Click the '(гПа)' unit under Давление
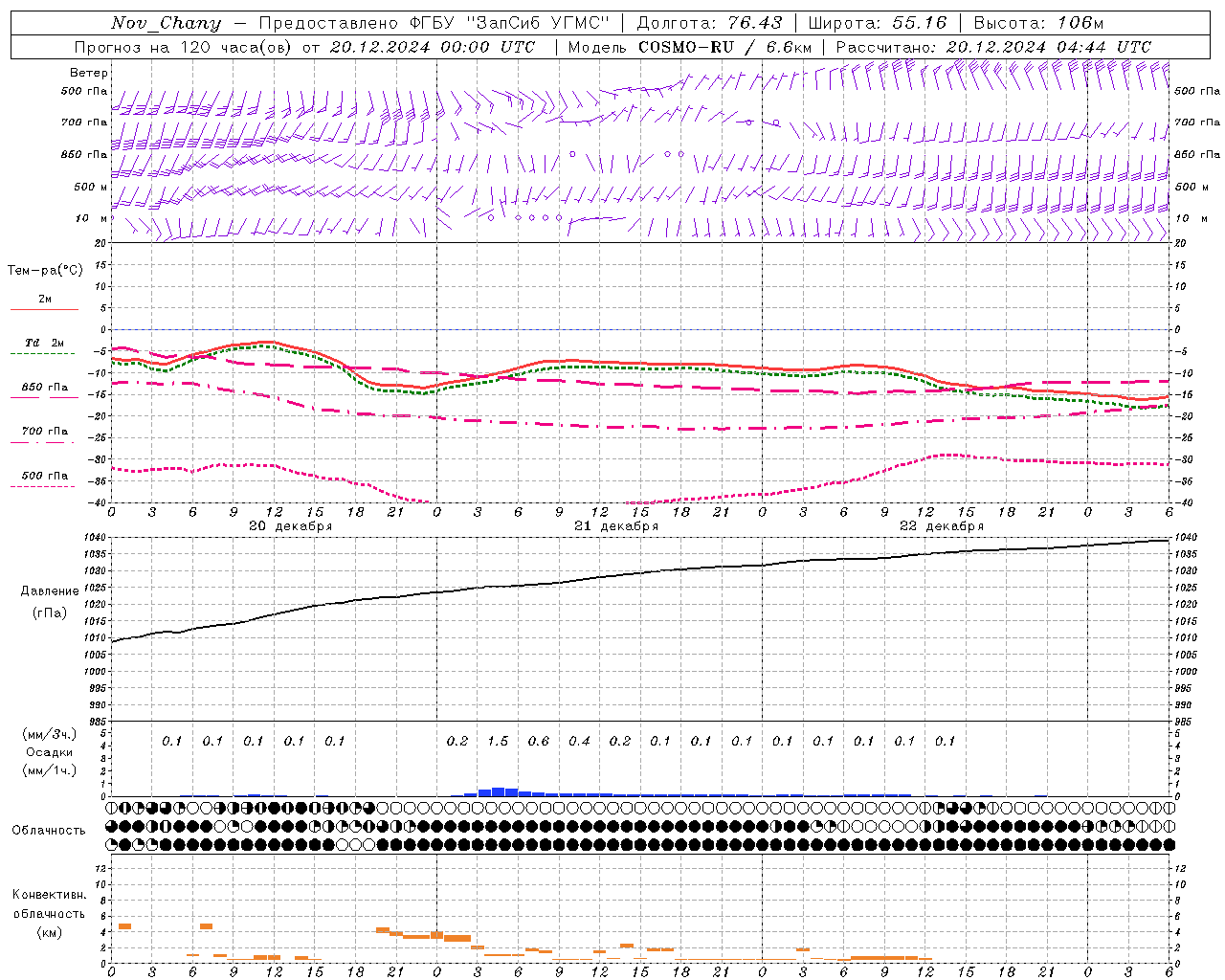This screenshot has height=980, width=1225. 50,613
